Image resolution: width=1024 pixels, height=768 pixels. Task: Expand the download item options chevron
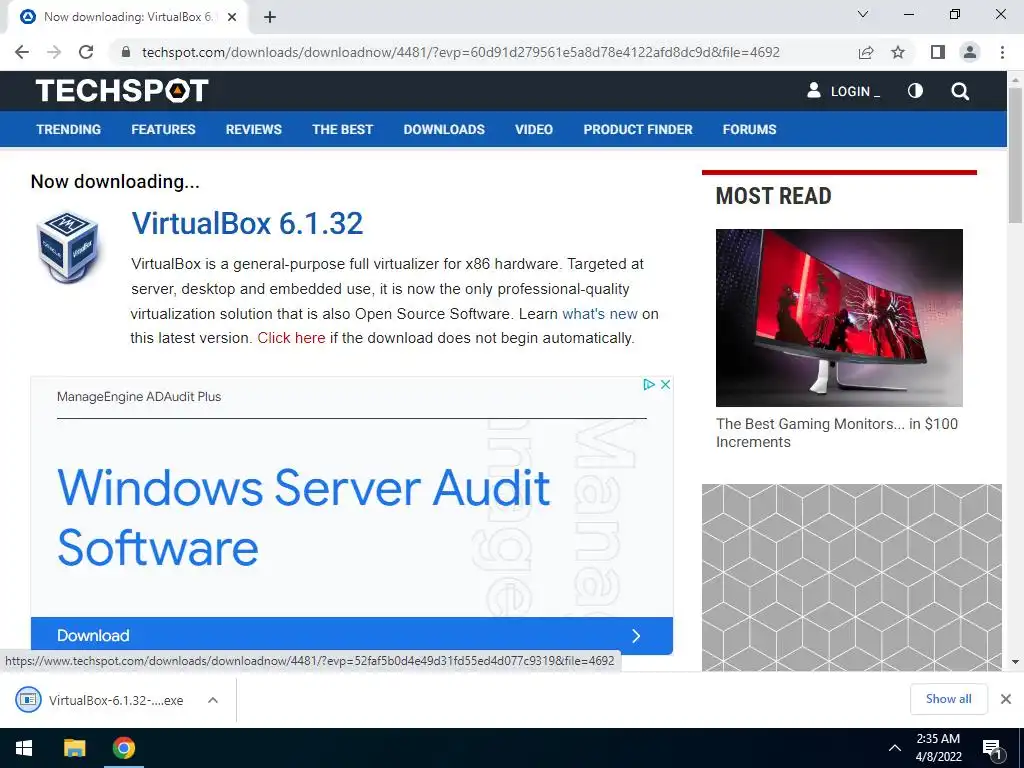click(x=213, y=700)
